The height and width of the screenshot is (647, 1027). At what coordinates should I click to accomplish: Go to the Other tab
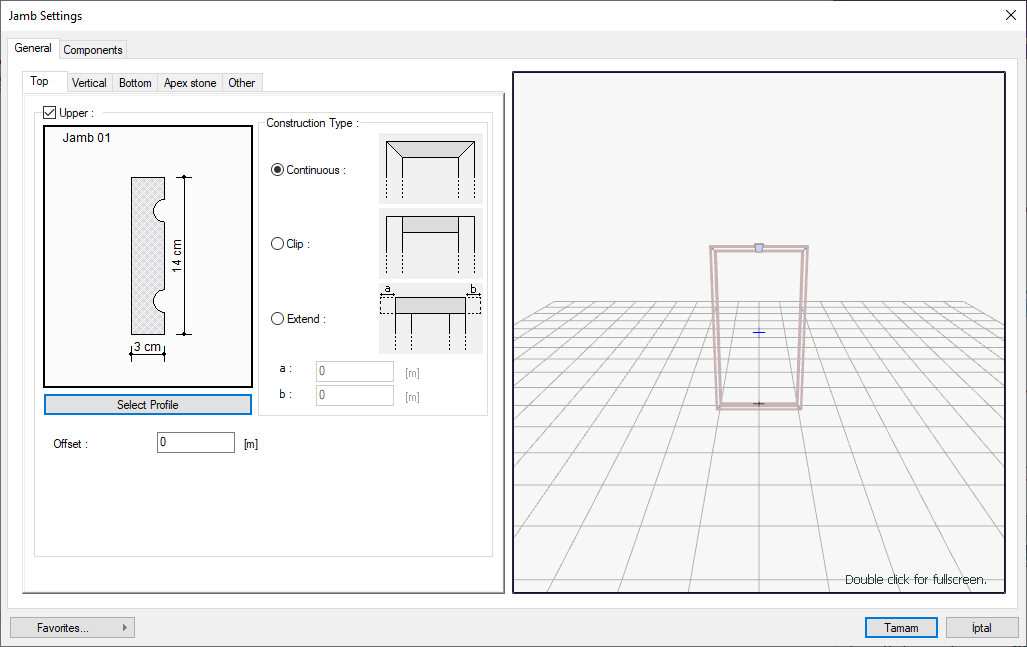point(242,83)
